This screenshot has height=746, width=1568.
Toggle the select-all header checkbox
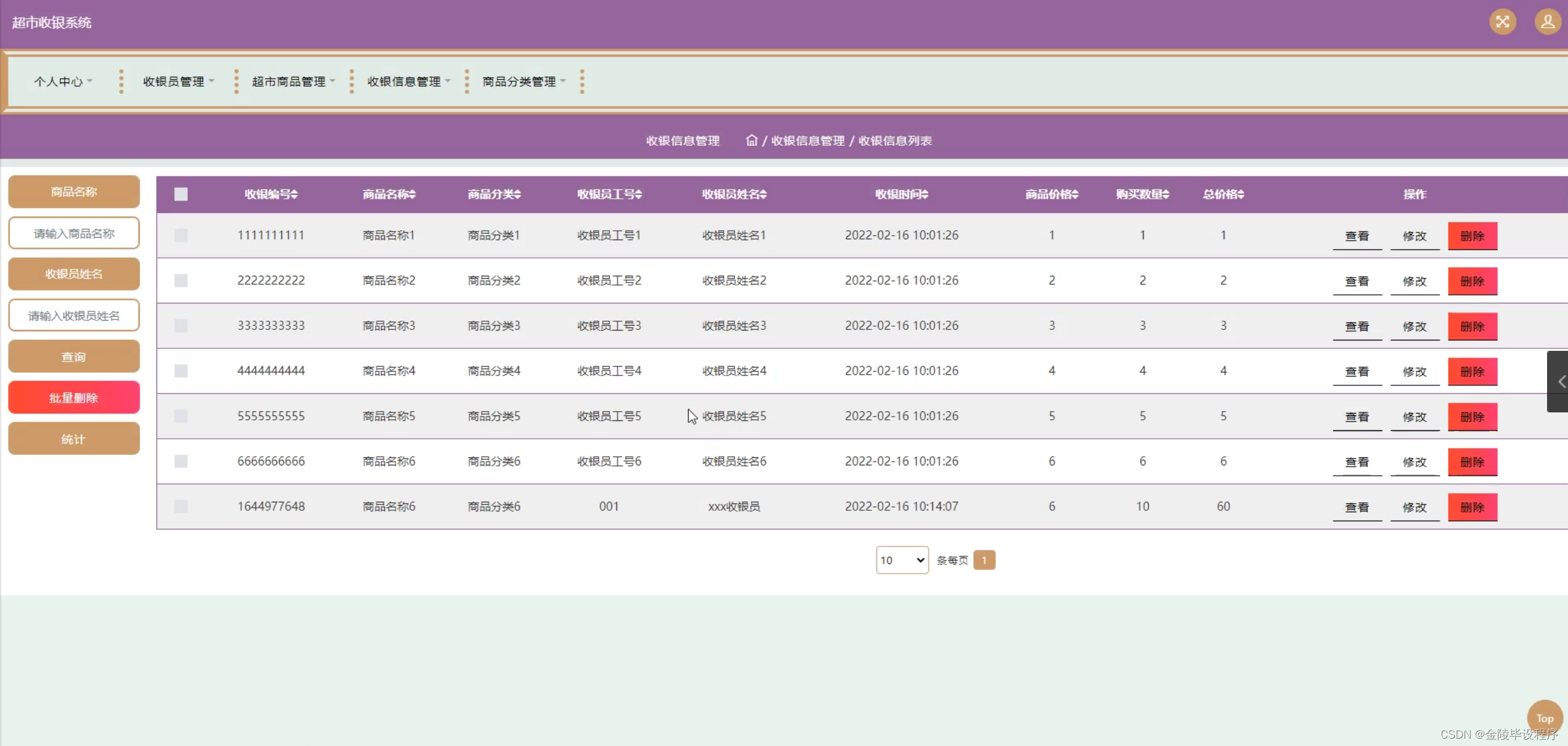(x=180, y=195)
